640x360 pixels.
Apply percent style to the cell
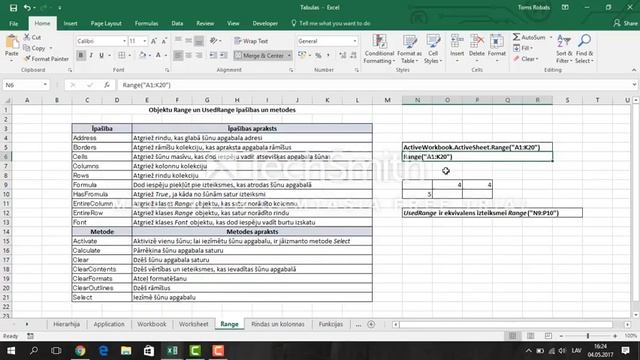tap(318, 55)
